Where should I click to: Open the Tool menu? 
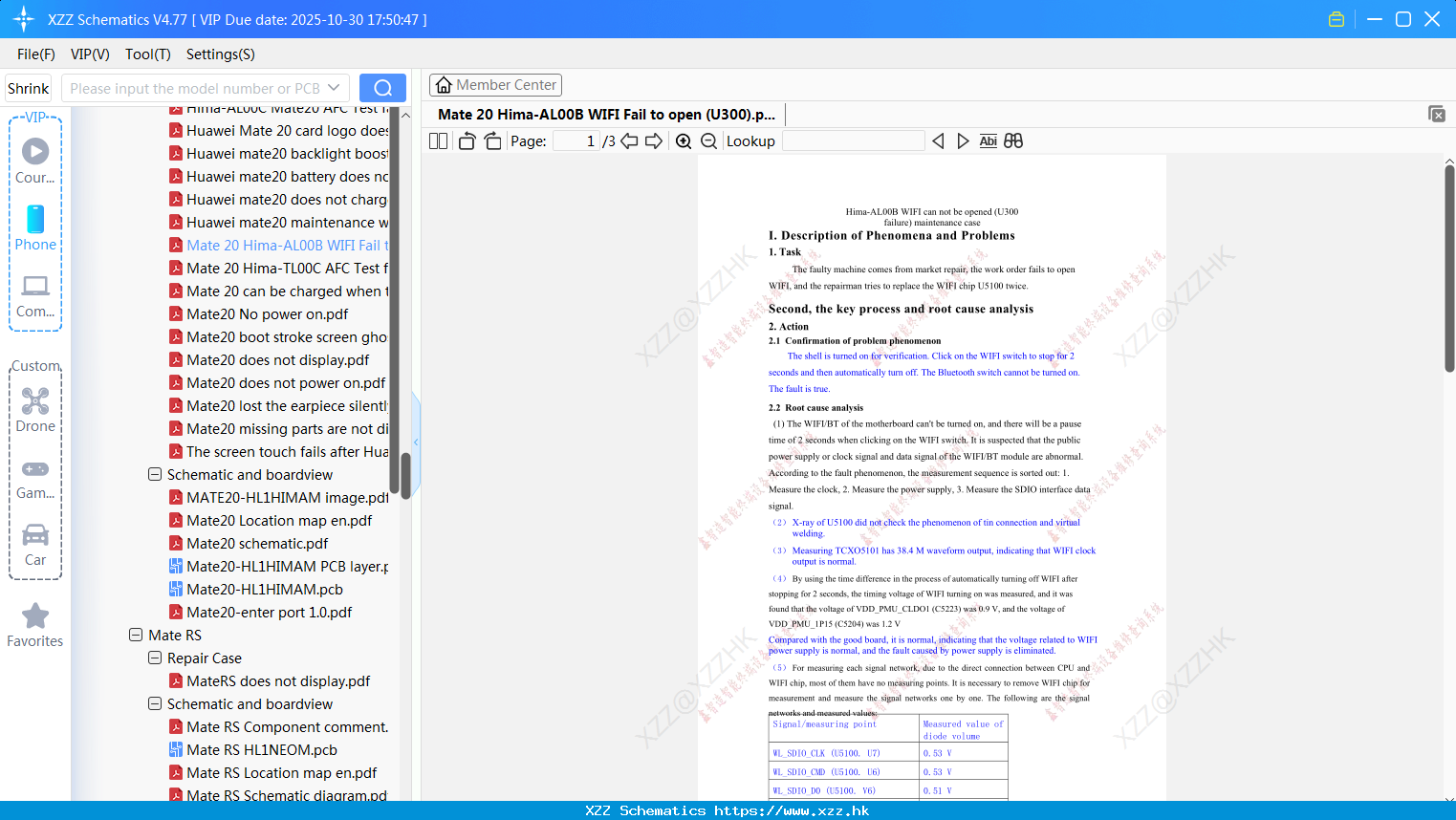point(148,54)
